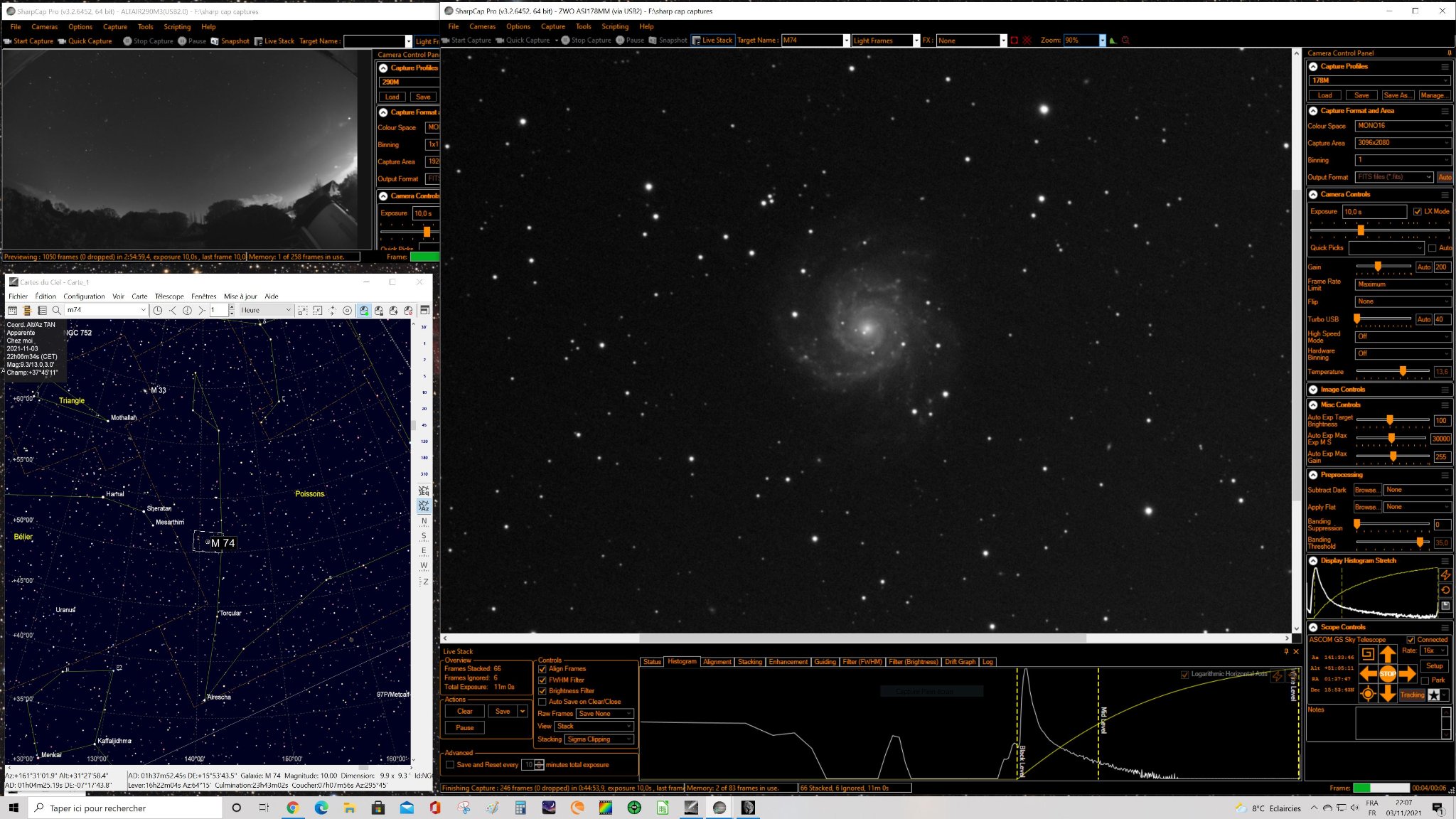Toggle the FWHM Filter checkbox
The width and height of the screenshot is (1456, 819).
point(542,680)
